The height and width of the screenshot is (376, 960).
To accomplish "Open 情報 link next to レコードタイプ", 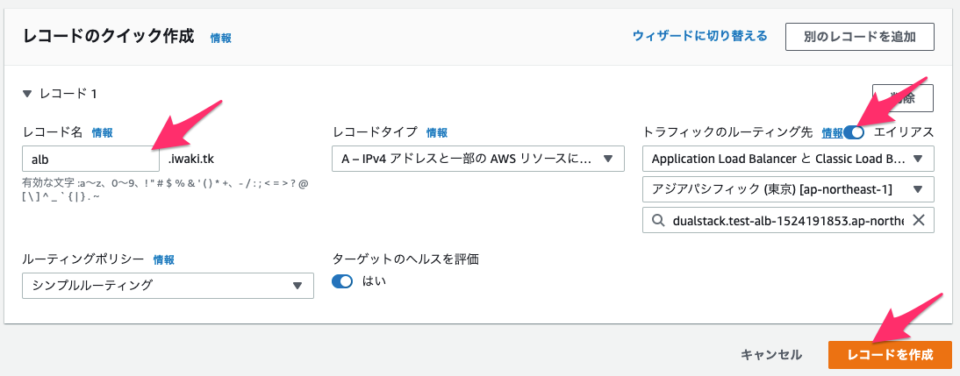I will tap(437, 132).
